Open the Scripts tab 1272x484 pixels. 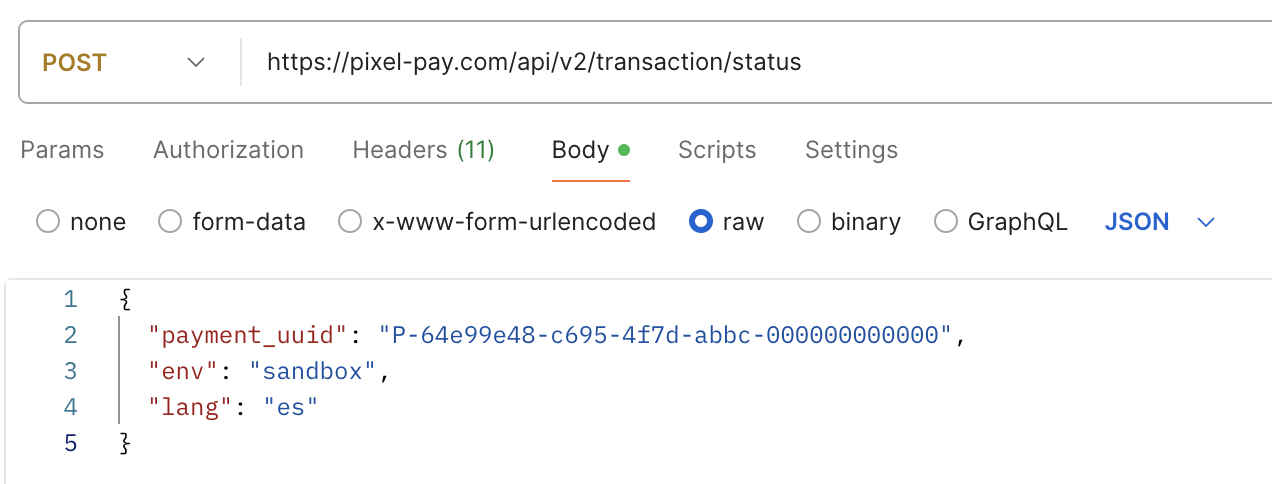tap(717, 150)
